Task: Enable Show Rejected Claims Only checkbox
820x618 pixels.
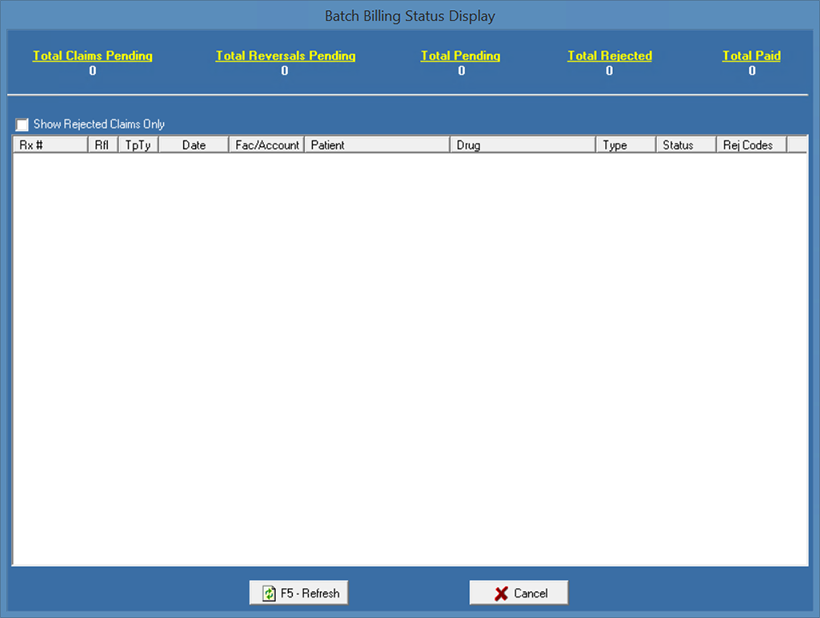Action: 22,125
